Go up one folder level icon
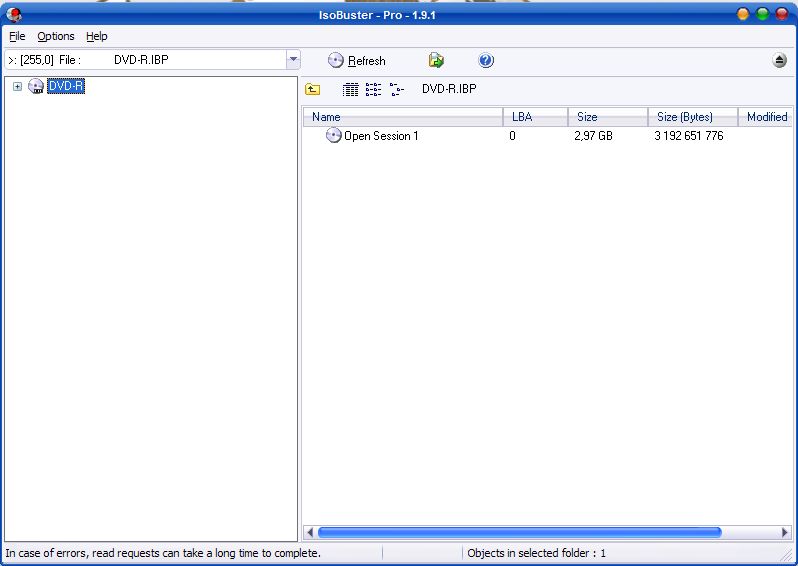This screenshot has height=566, width=798. click(312, 90)
